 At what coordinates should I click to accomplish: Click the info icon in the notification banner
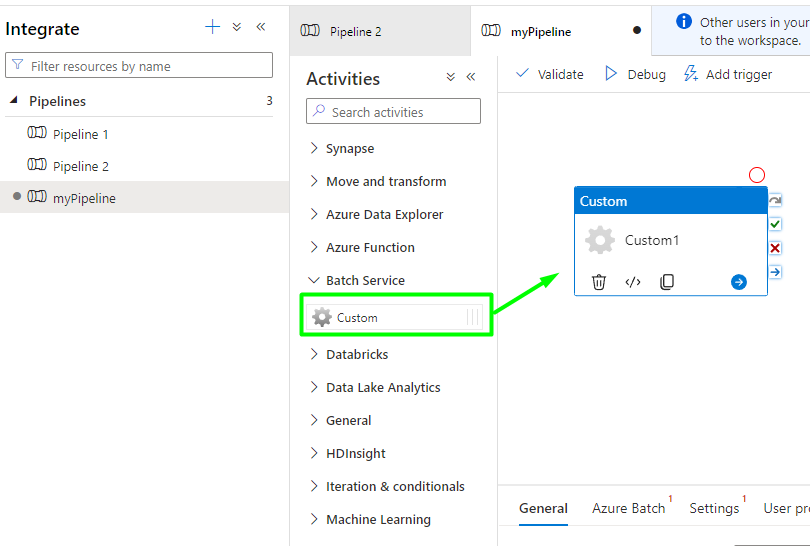(683, 22)
